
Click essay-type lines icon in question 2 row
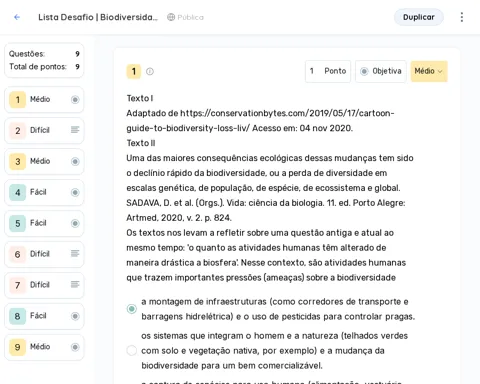(x=75, y=130)
